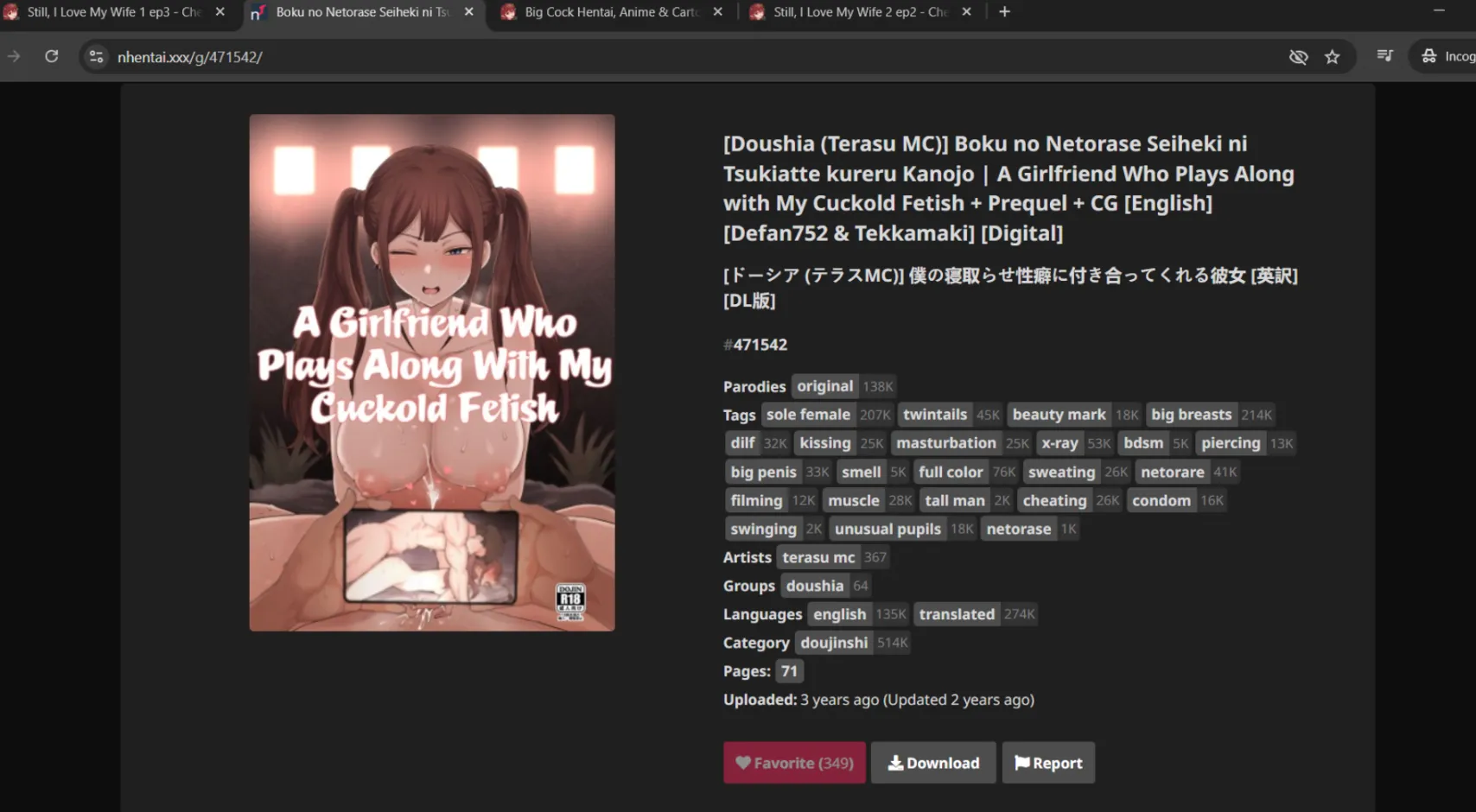The height and width of the screenshot is (812, 1476).
Task: Switch to 'Still, I Love My Wife 2 ep2' tab
Action: coord(860,12)
